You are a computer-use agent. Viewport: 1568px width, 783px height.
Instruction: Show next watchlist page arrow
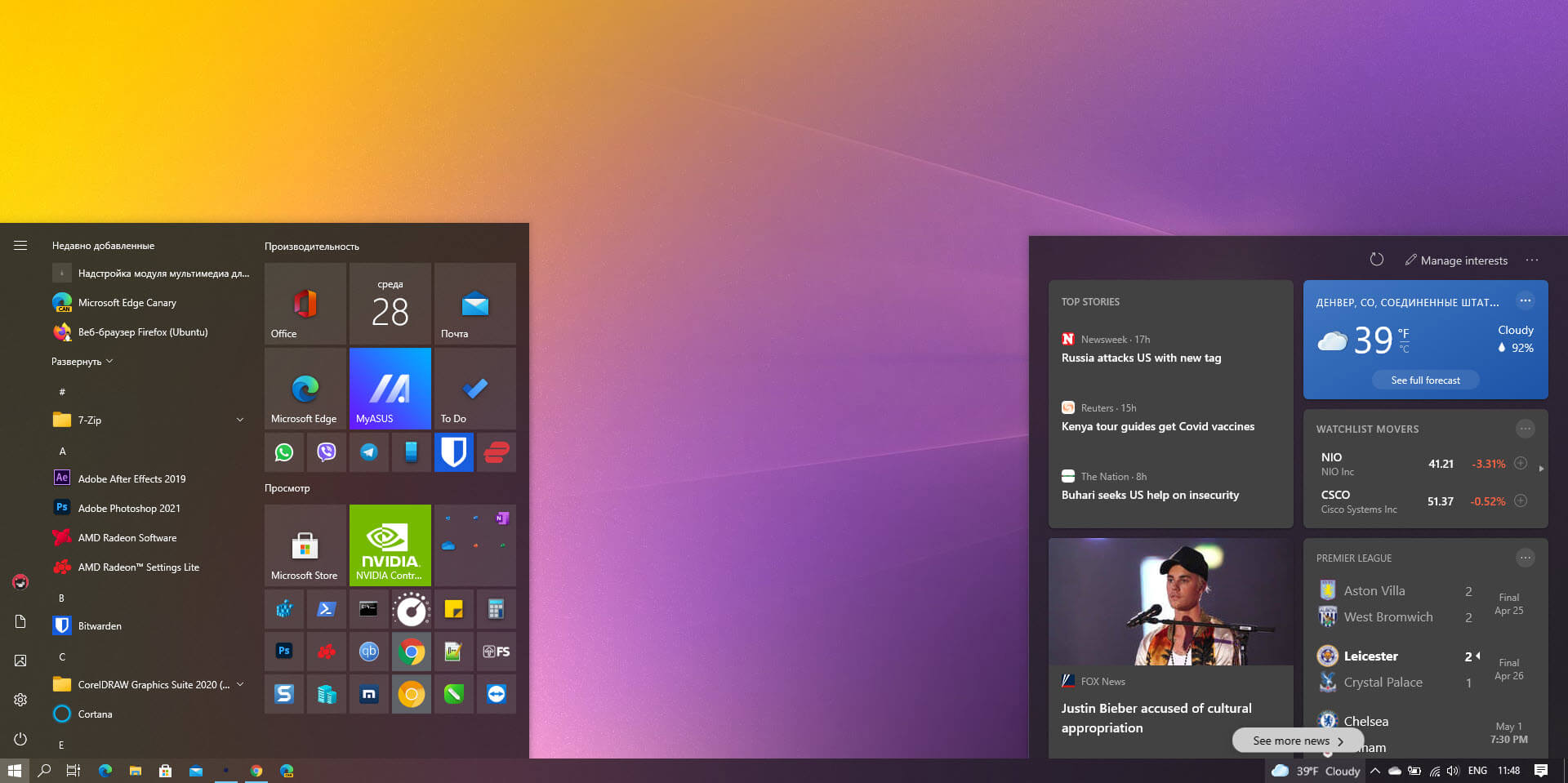(1541, 469)
